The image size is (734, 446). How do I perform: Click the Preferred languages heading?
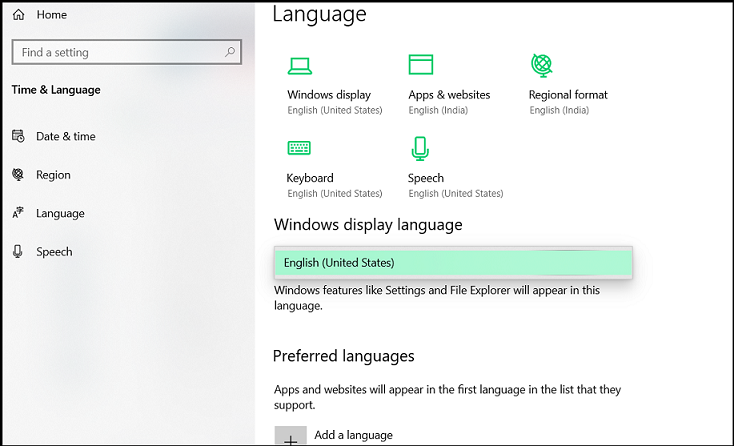tap(344, 356)
